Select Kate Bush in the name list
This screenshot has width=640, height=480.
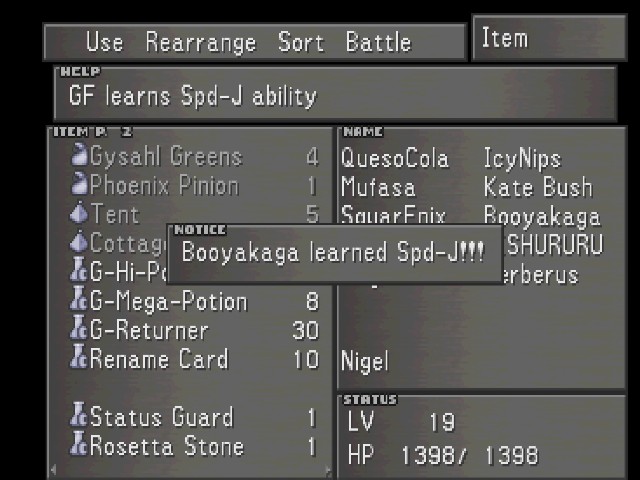[538, 187]
